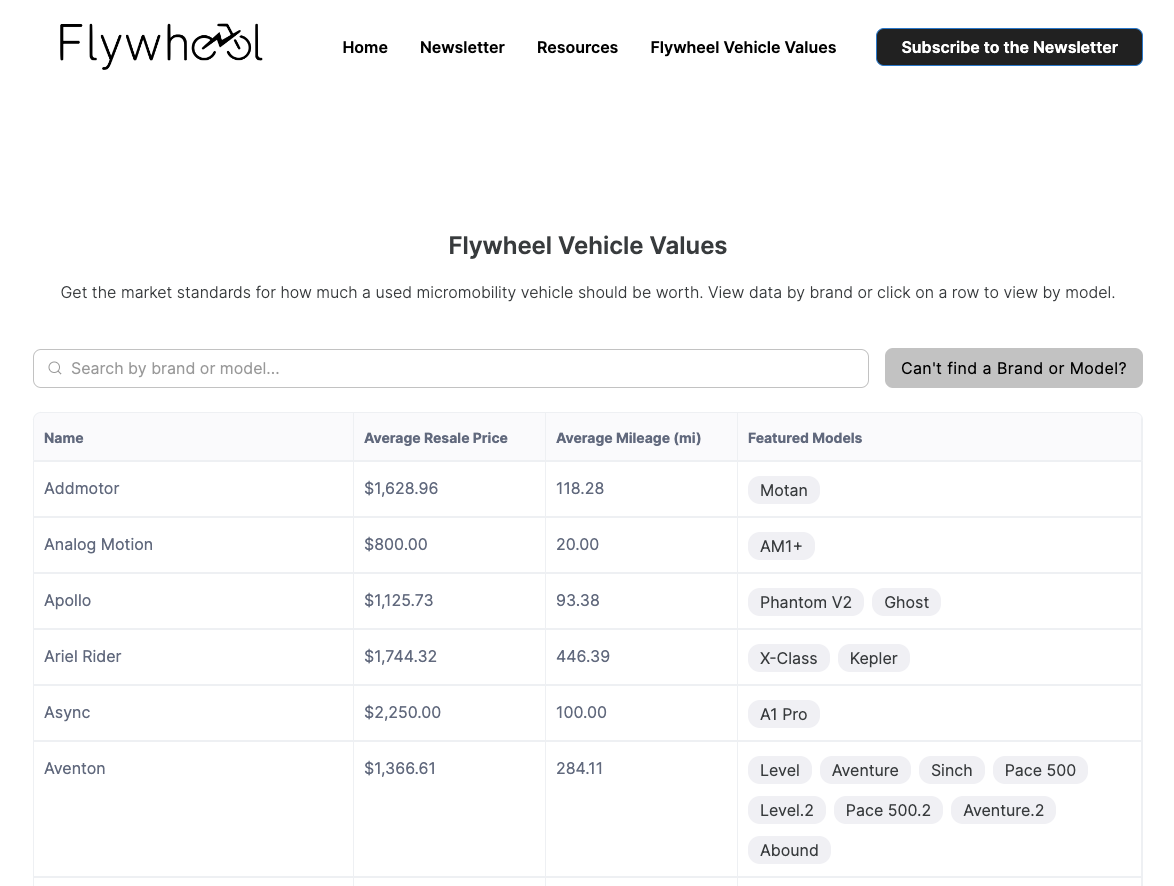Select the Phantom V2 model pill

(x=805, y=602)
